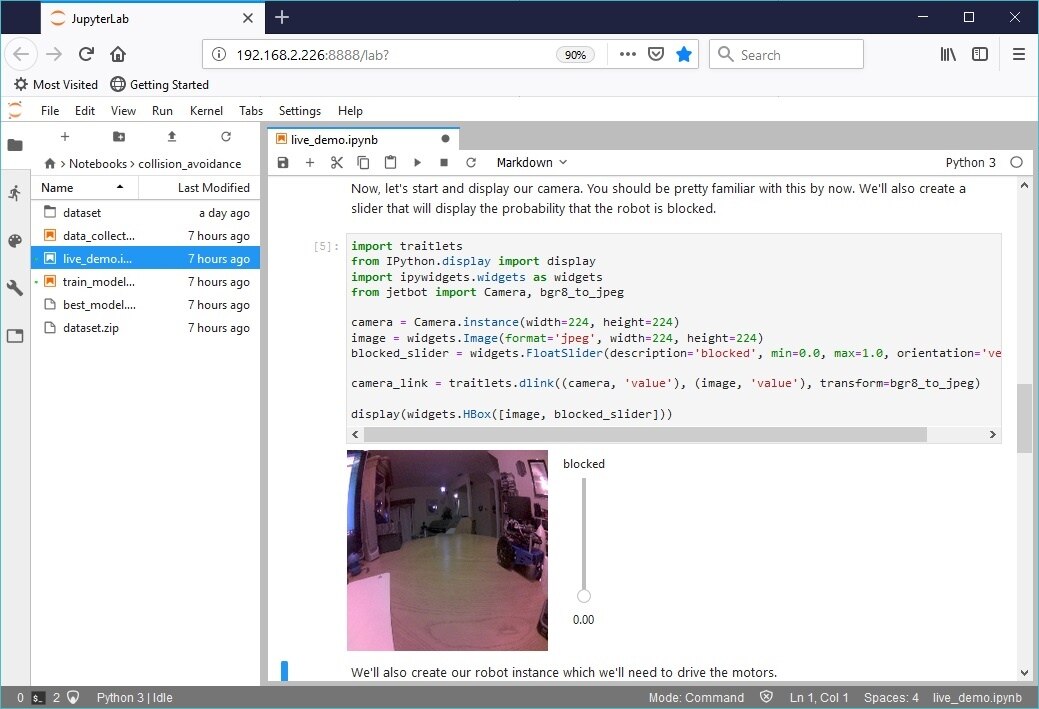Click the blocked slider handle
The height and width of the screenshot is (709, 1039).
point(584,596)
